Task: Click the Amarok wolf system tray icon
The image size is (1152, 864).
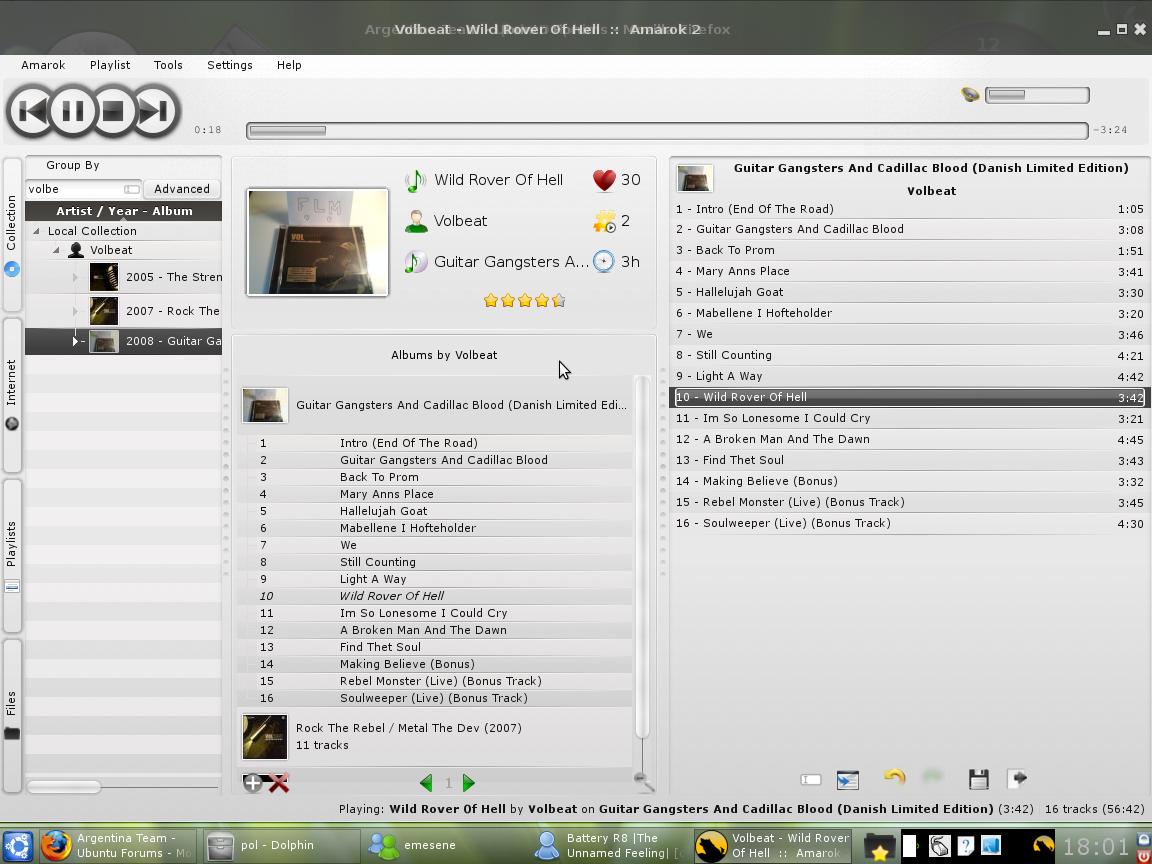Action: coord(1043,846)
